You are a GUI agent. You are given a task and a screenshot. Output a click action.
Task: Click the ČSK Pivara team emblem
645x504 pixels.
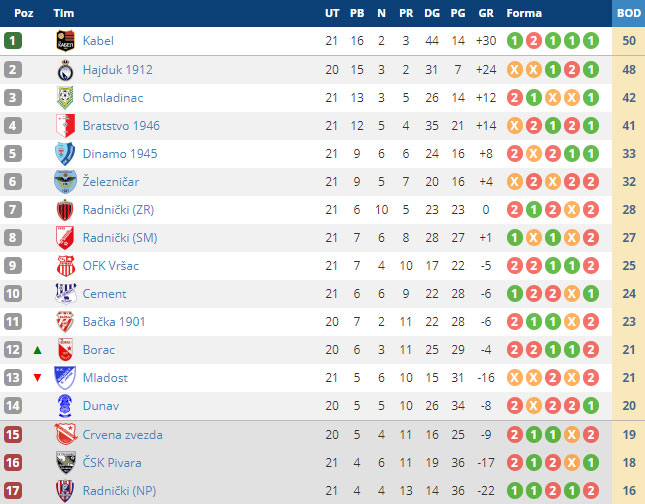pyautogui.click(x=66, y=463)
